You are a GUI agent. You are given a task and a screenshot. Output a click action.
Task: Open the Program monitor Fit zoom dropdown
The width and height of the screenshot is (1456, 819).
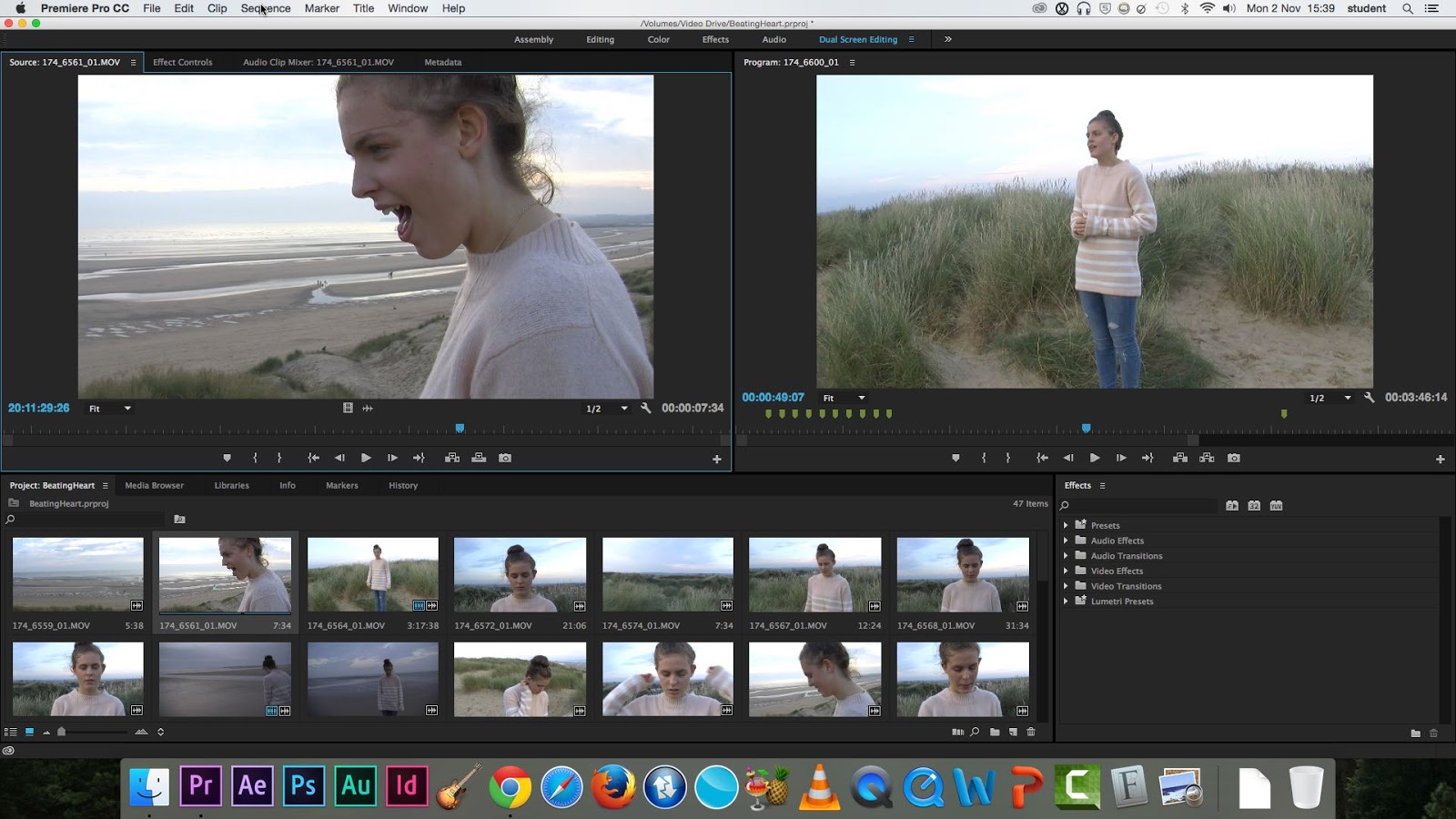(844, 398)
